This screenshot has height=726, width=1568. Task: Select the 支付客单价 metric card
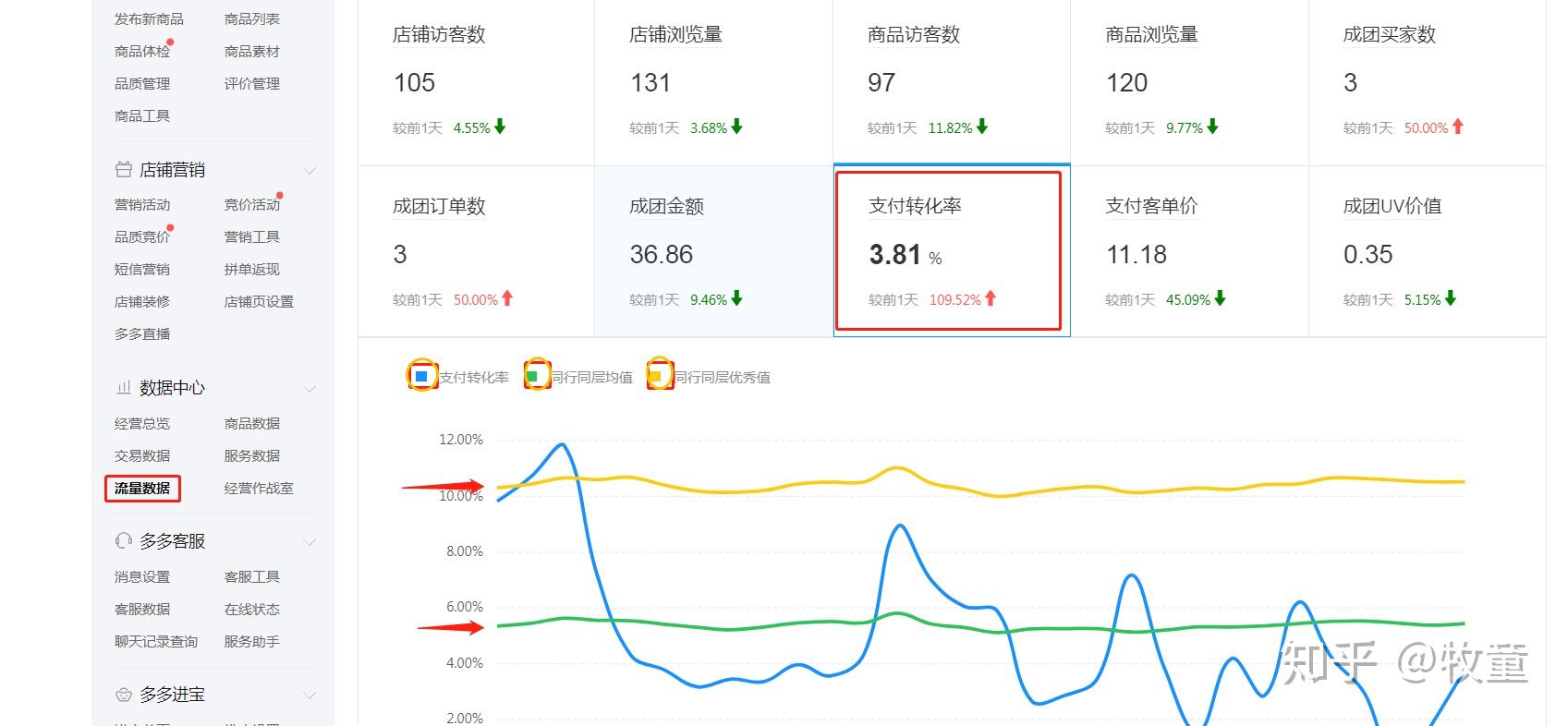[1189, 251]
